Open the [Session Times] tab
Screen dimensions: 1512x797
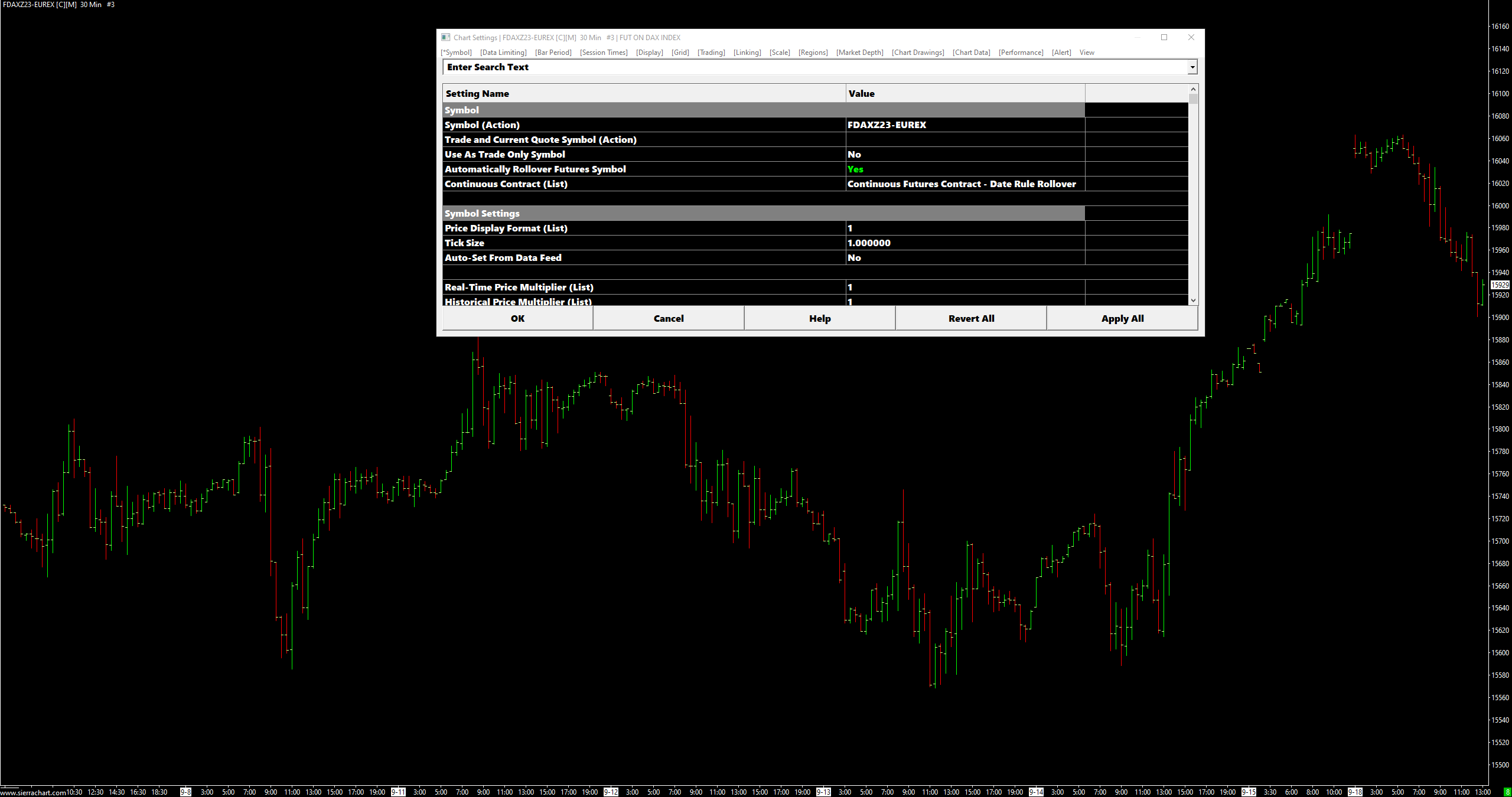(x=604, y=53)
